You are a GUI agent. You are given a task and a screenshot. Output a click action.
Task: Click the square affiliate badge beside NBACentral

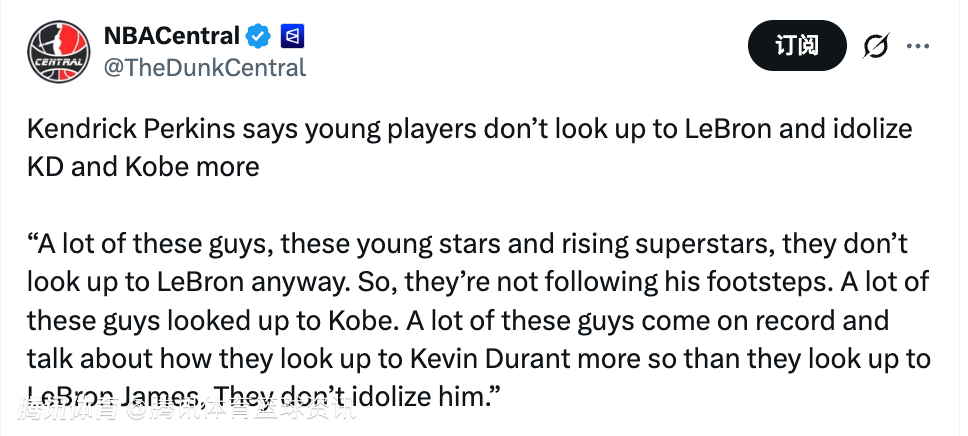pos(293,37)
